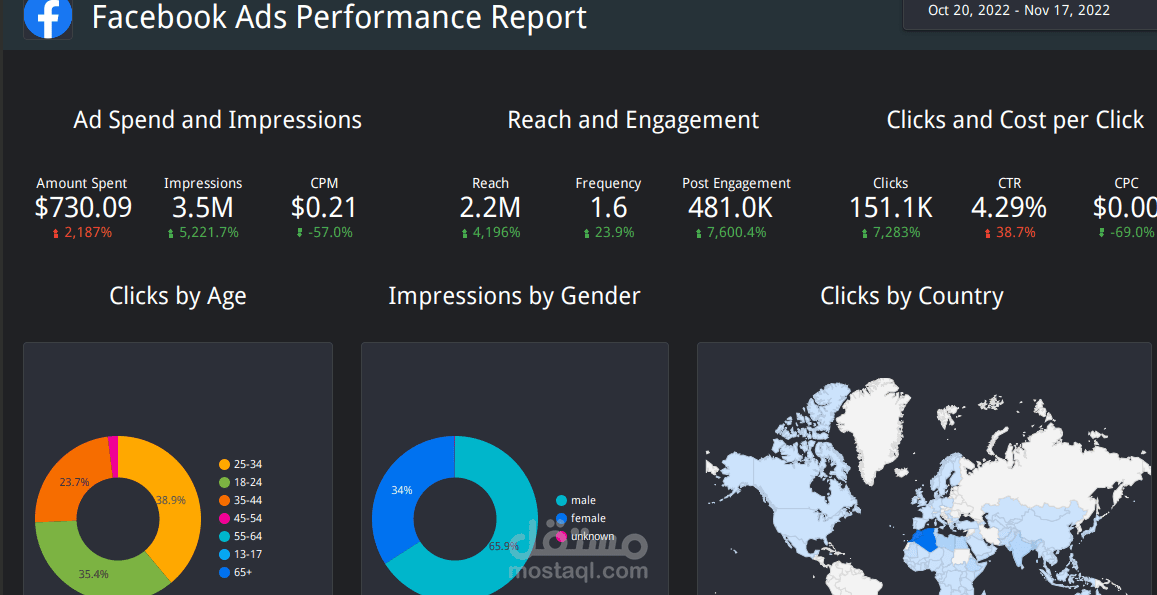Click the 18-24 age legend swatch

tap(224, 482)
